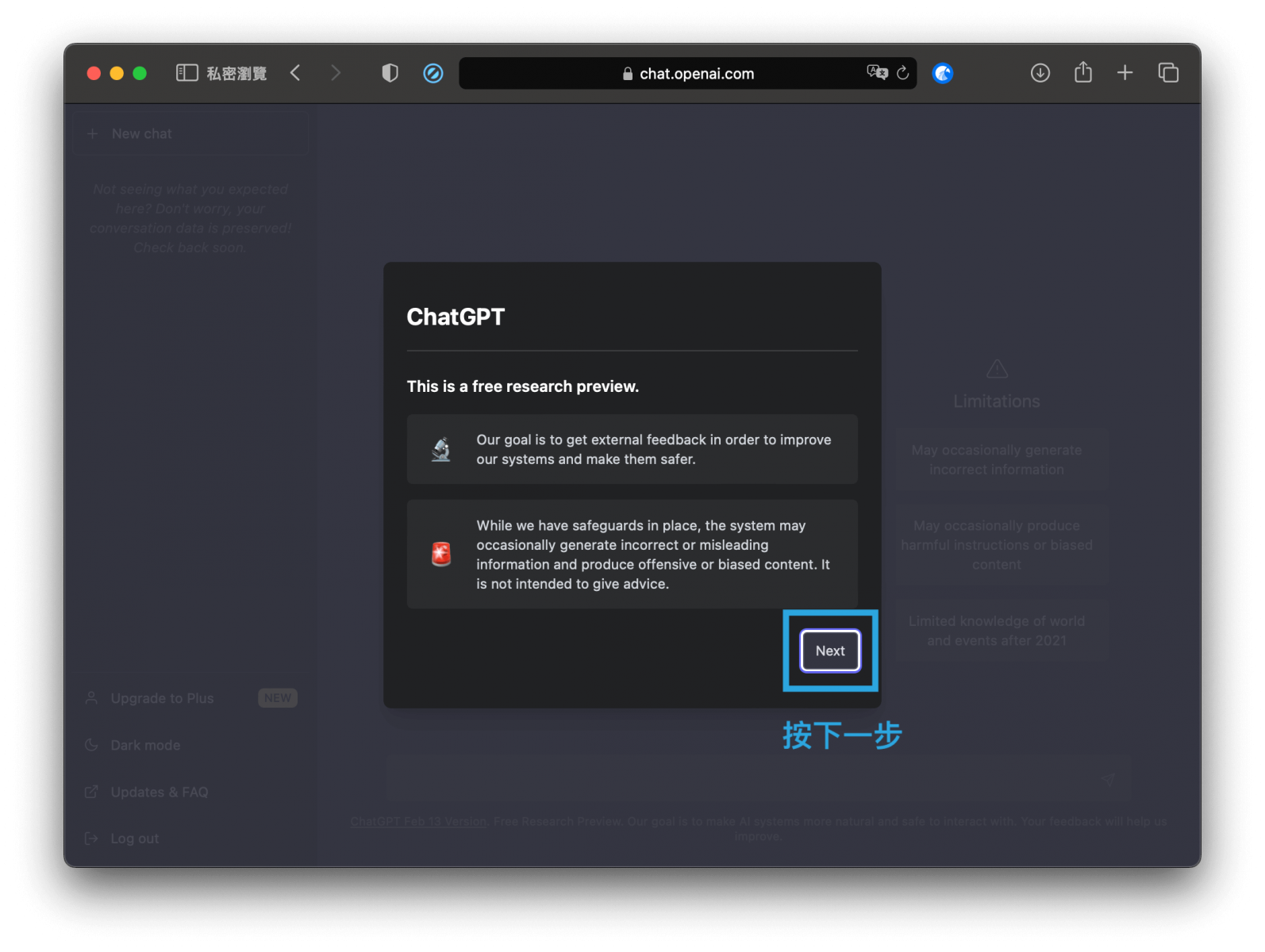The image size is (1265, 952).
Task: Go forward with the Safari forward arrow
Action: tap(336, 73)
